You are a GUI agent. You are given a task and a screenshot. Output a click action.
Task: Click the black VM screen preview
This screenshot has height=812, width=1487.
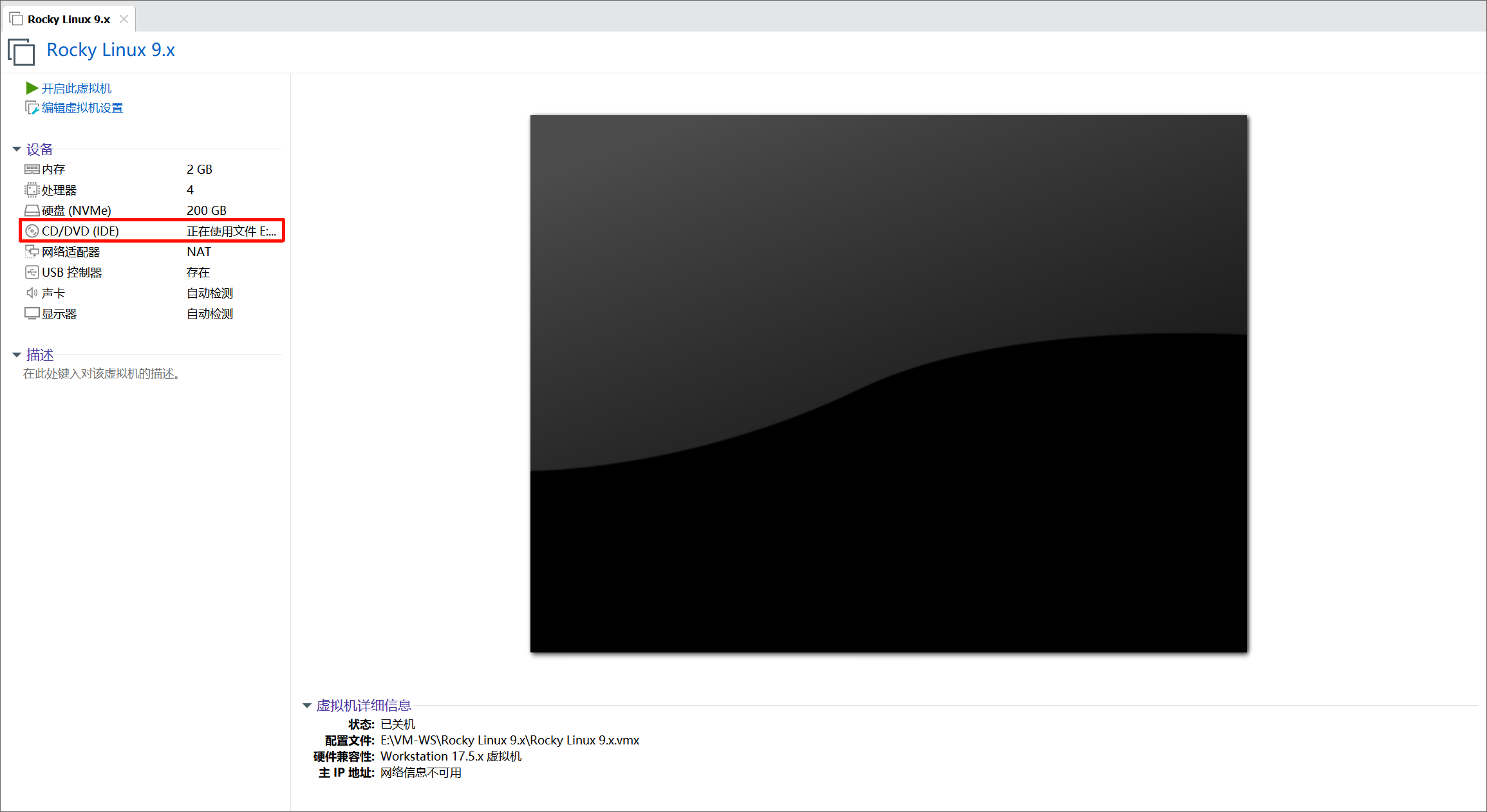point(888,383)
